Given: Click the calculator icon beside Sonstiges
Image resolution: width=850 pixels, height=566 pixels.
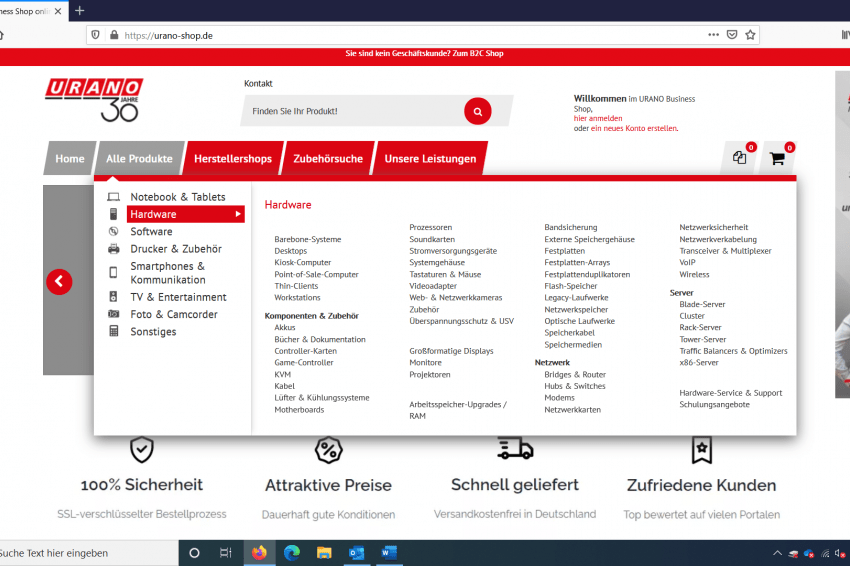Looking at the screenshot, I should pos(113,331).
